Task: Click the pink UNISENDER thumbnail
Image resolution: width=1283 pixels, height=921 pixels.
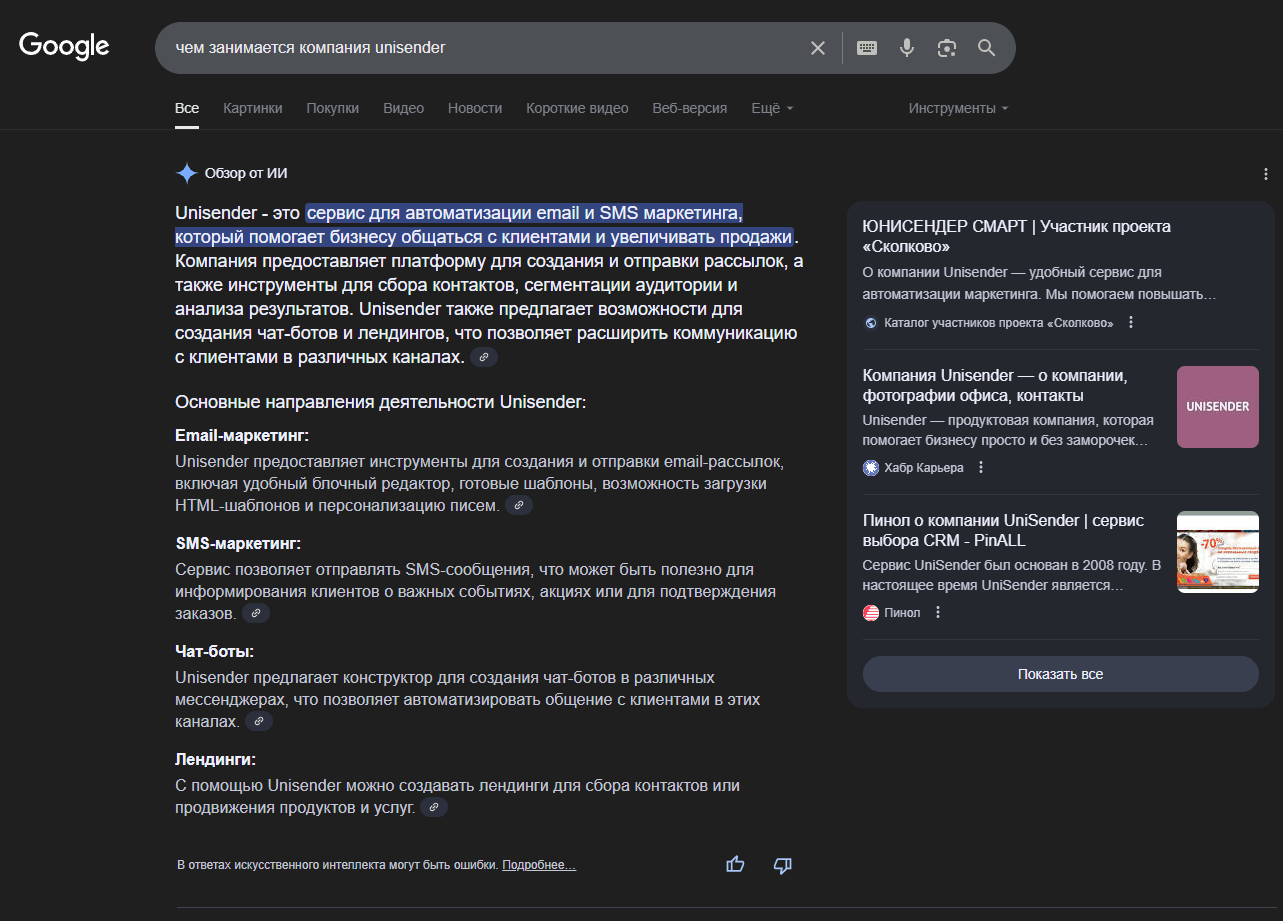Action: click(x=1218, y=407)
